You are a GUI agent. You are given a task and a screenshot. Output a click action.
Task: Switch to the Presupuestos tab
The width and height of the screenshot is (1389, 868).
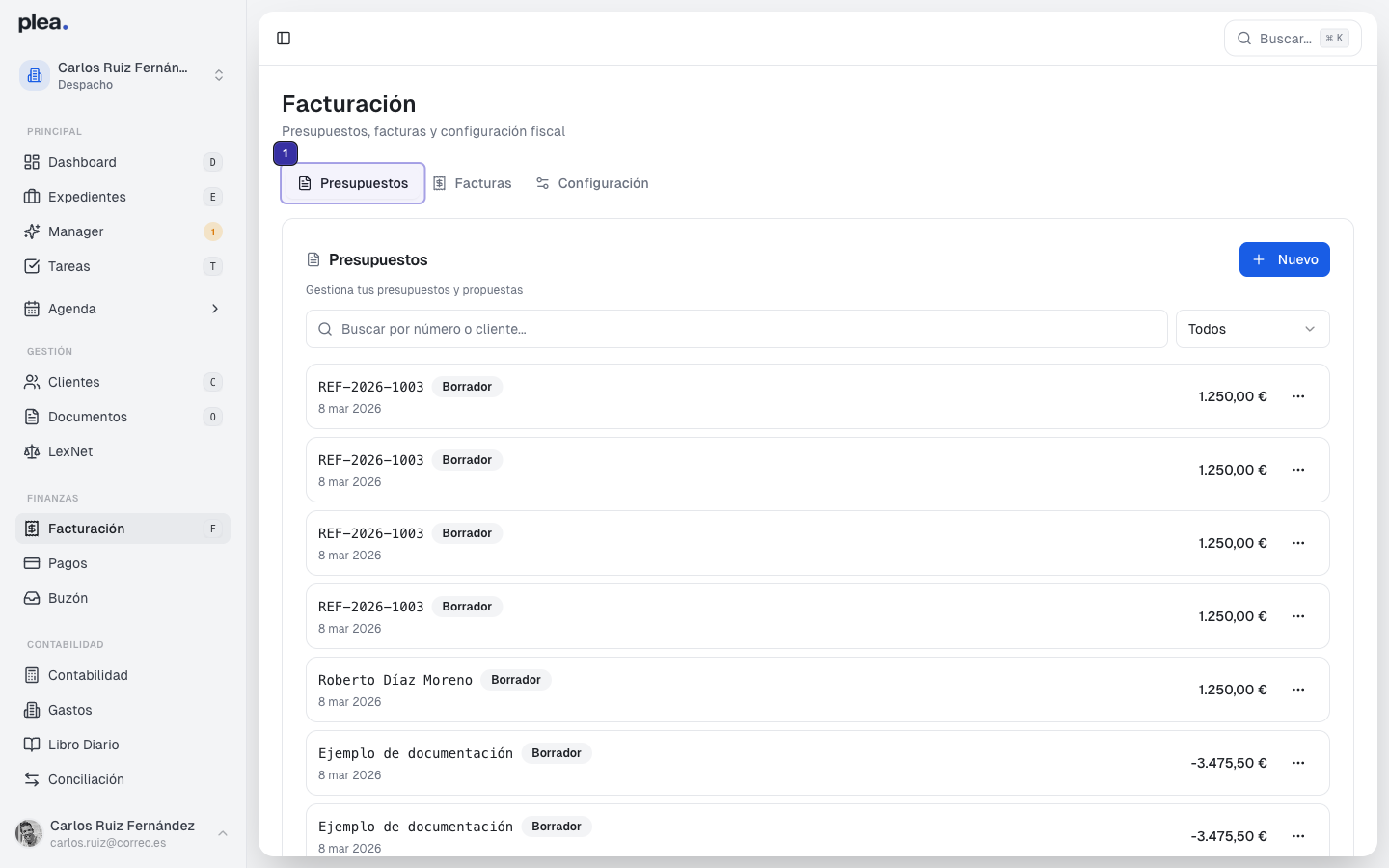353,183
